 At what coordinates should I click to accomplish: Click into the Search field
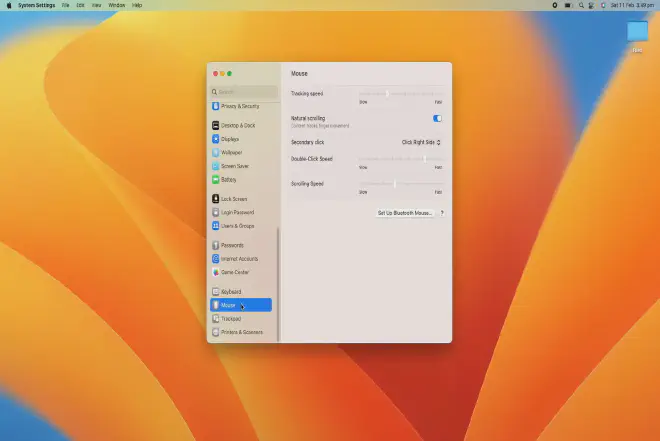pyautogui.click(x=244, y=92)
